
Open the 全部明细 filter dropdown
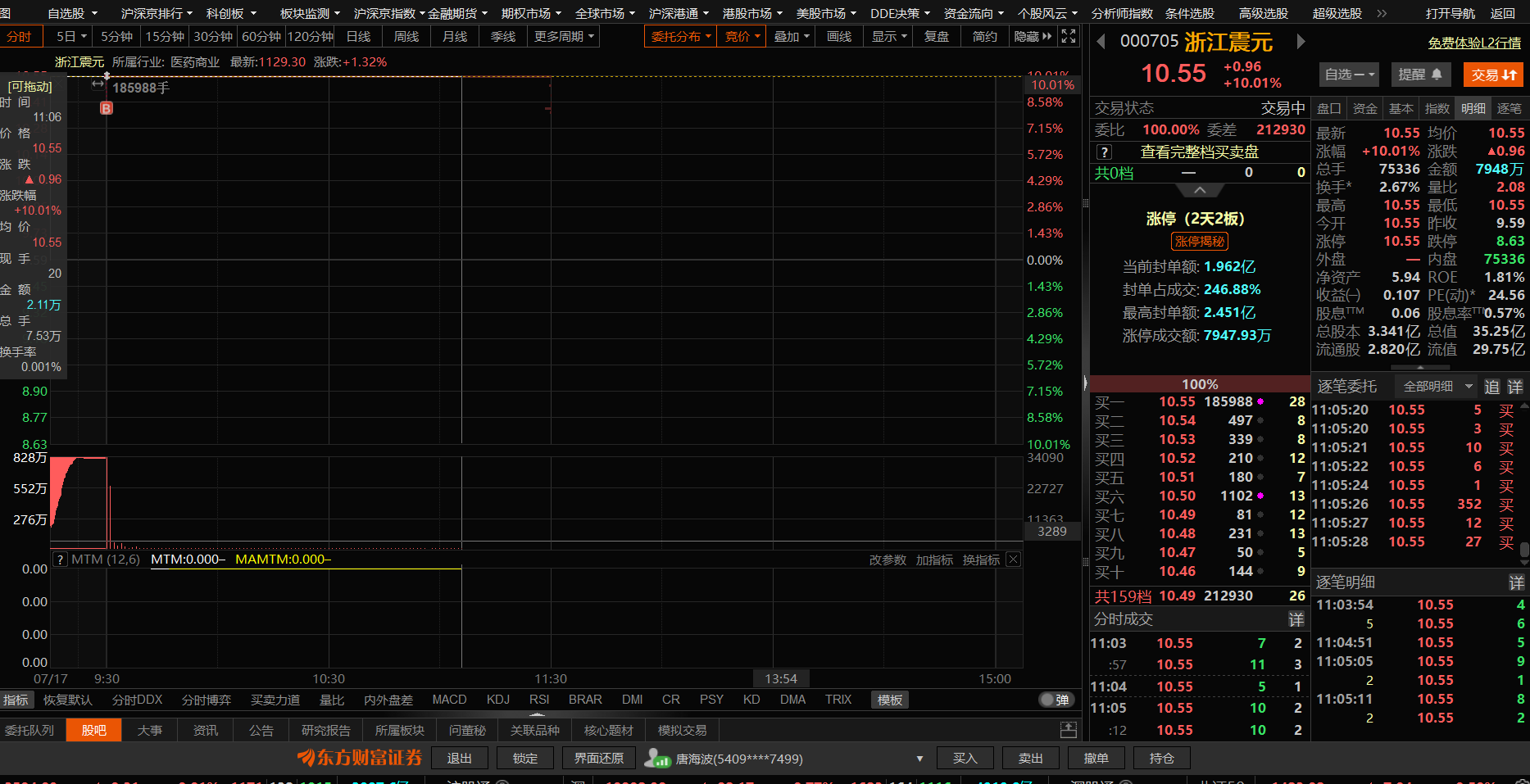pyautogui.click(x=1437, y=387)
